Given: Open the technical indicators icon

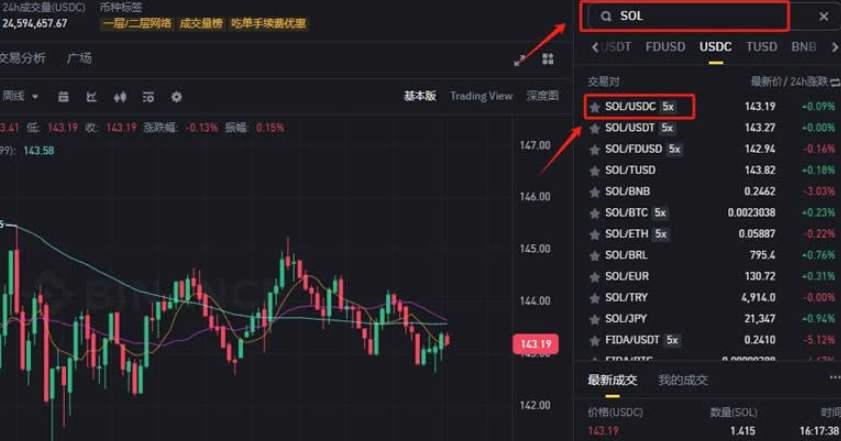Looking at the screenshot, I should tap(148, 97).
